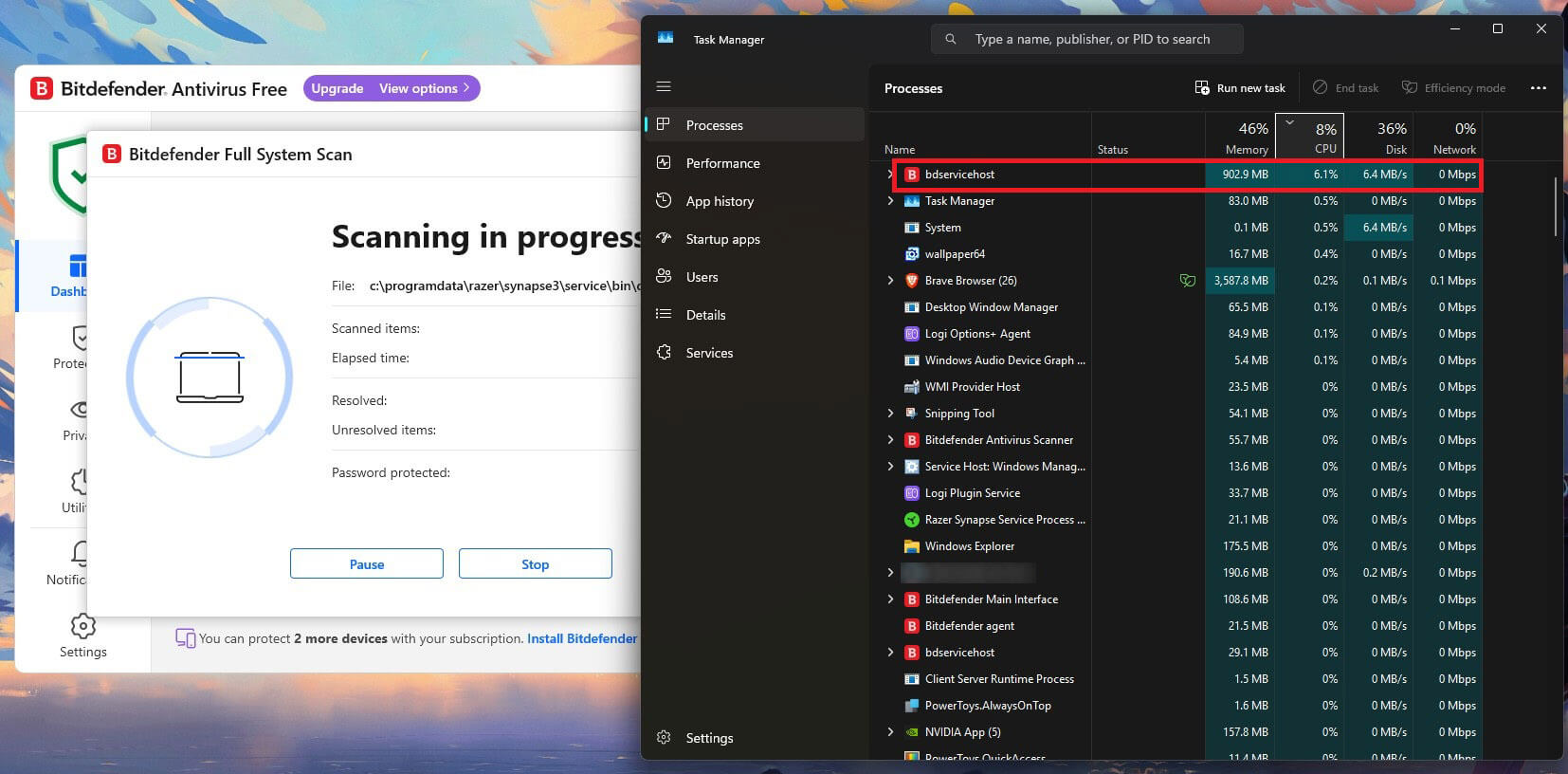Click the Windows Explorer folder icon
The image size is (1568, 774).
point(911,546)
